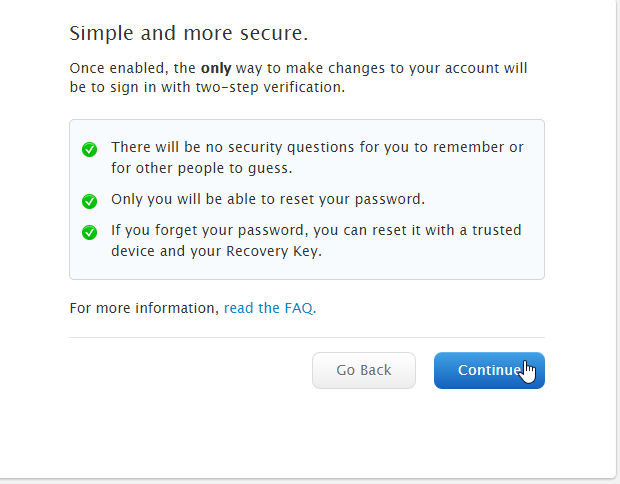620x484 pixels.
Task: Select the If you forget your password text
Action: coord(316,240)
